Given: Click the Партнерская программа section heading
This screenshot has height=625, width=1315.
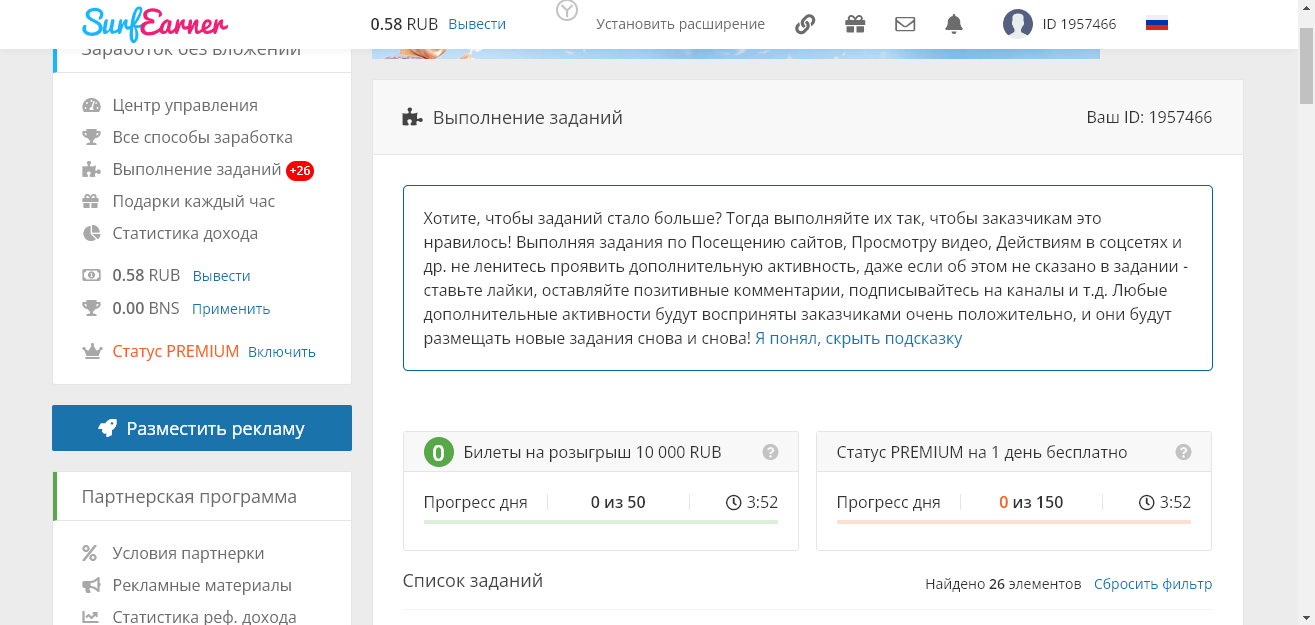Looking at the screenshot, I should (x=189, y=497).
